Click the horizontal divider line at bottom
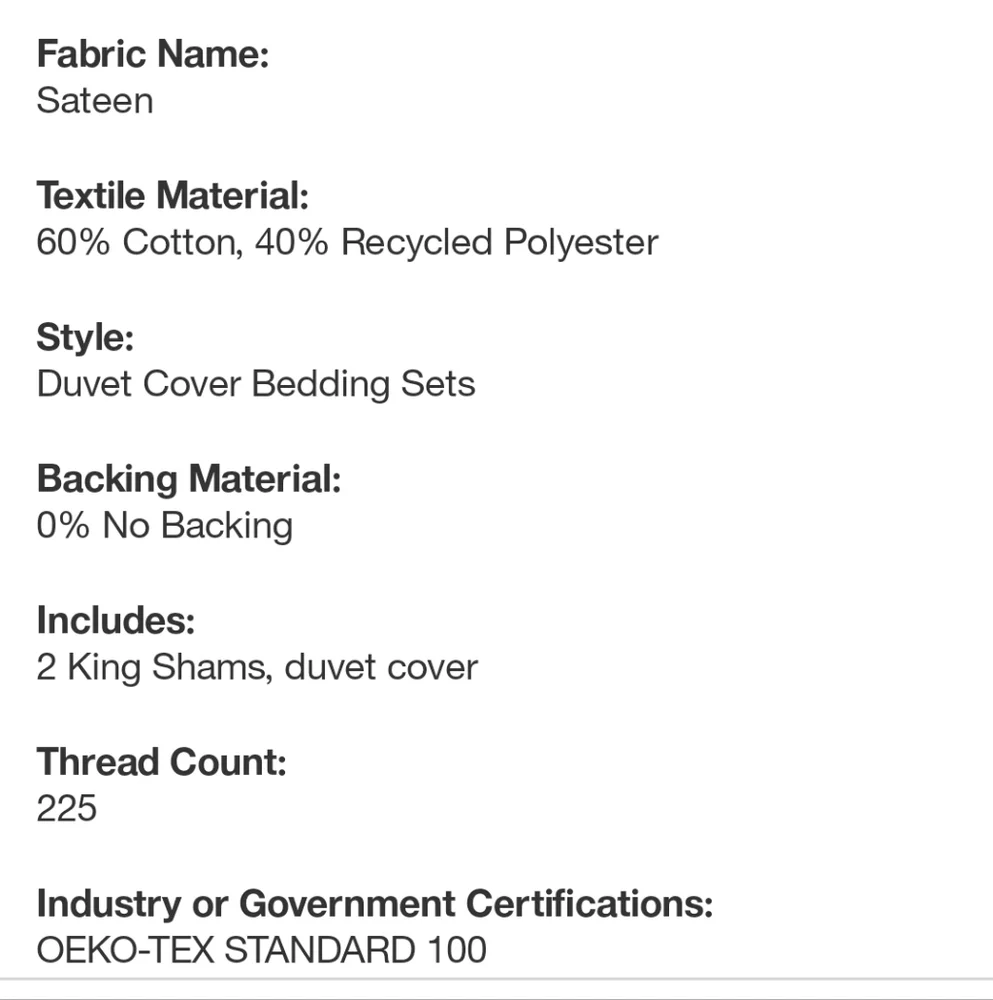Image resolution: width=993 pixels, height=1000 pixels. click(496, 979)
